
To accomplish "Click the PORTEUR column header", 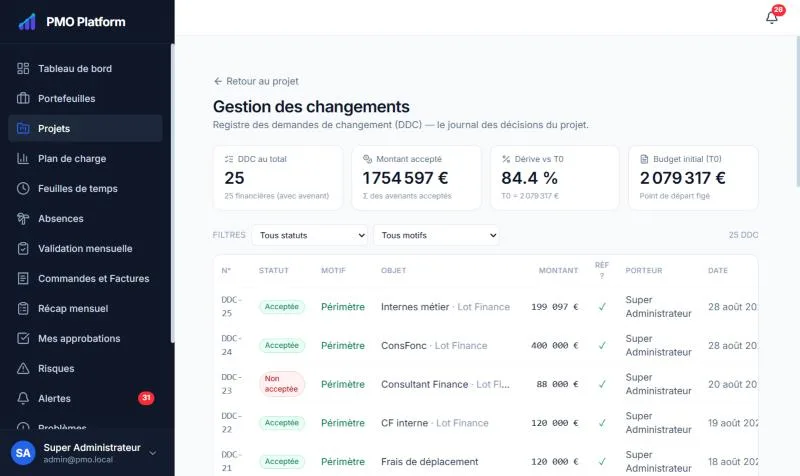I will tap(644, 270).
